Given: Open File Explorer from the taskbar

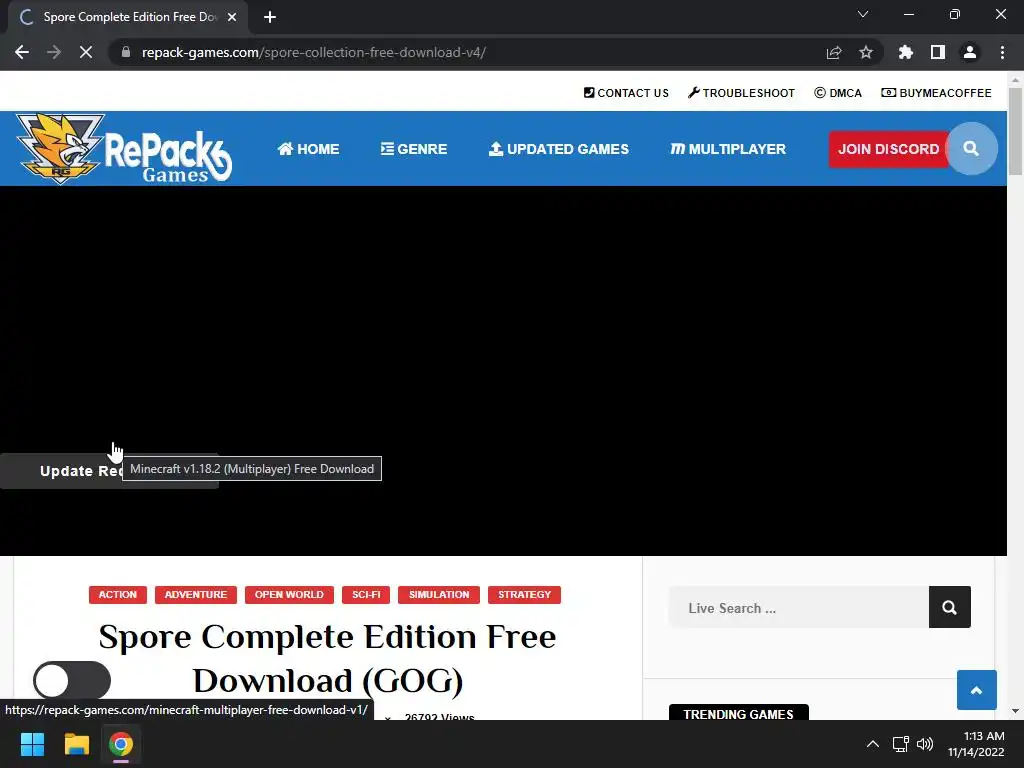Looking at the screenshot, I should (x=76, y=744).
